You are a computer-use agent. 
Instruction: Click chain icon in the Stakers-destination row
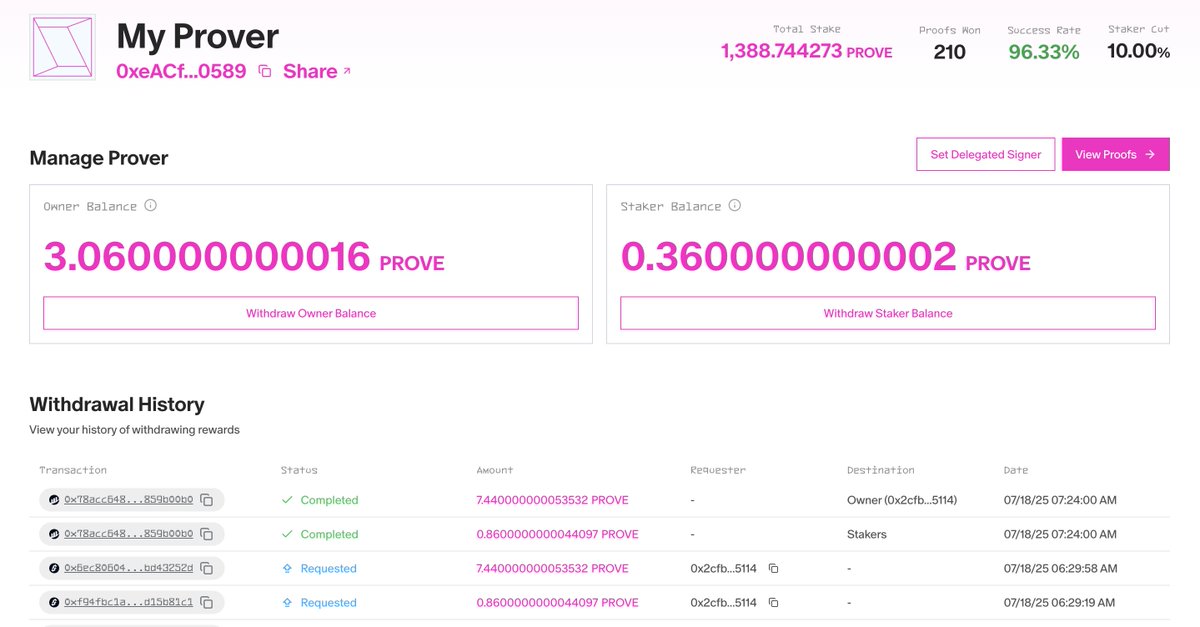click(x=53, y=534)
